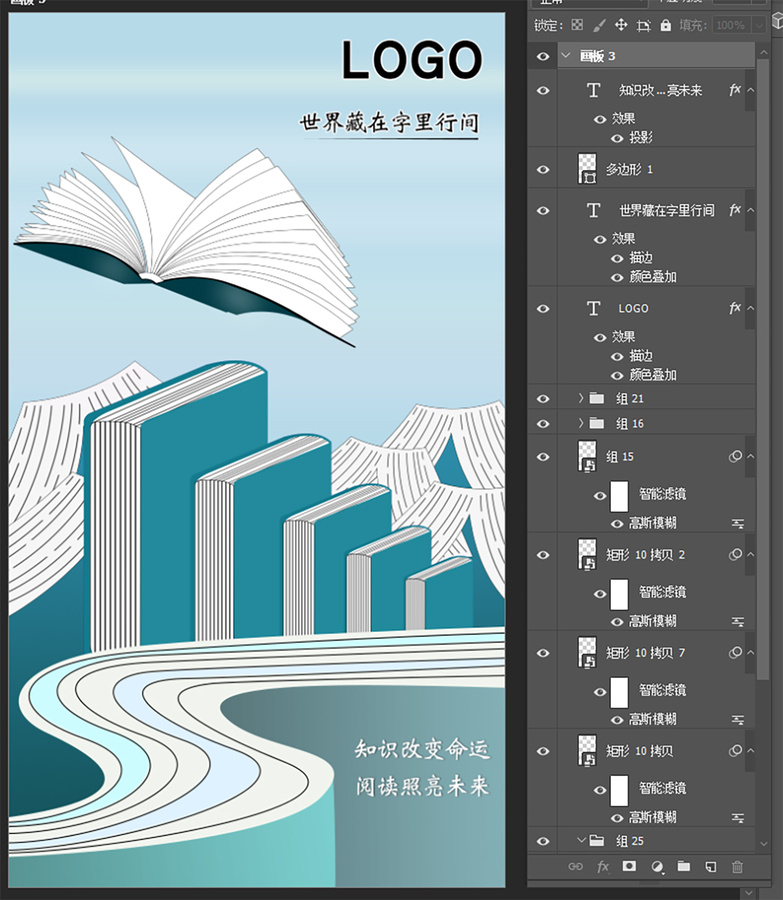Viewport: 783px width, 900px height.
Task: Click smart filter mask thumbnail of 组 15
Action: 619,496
